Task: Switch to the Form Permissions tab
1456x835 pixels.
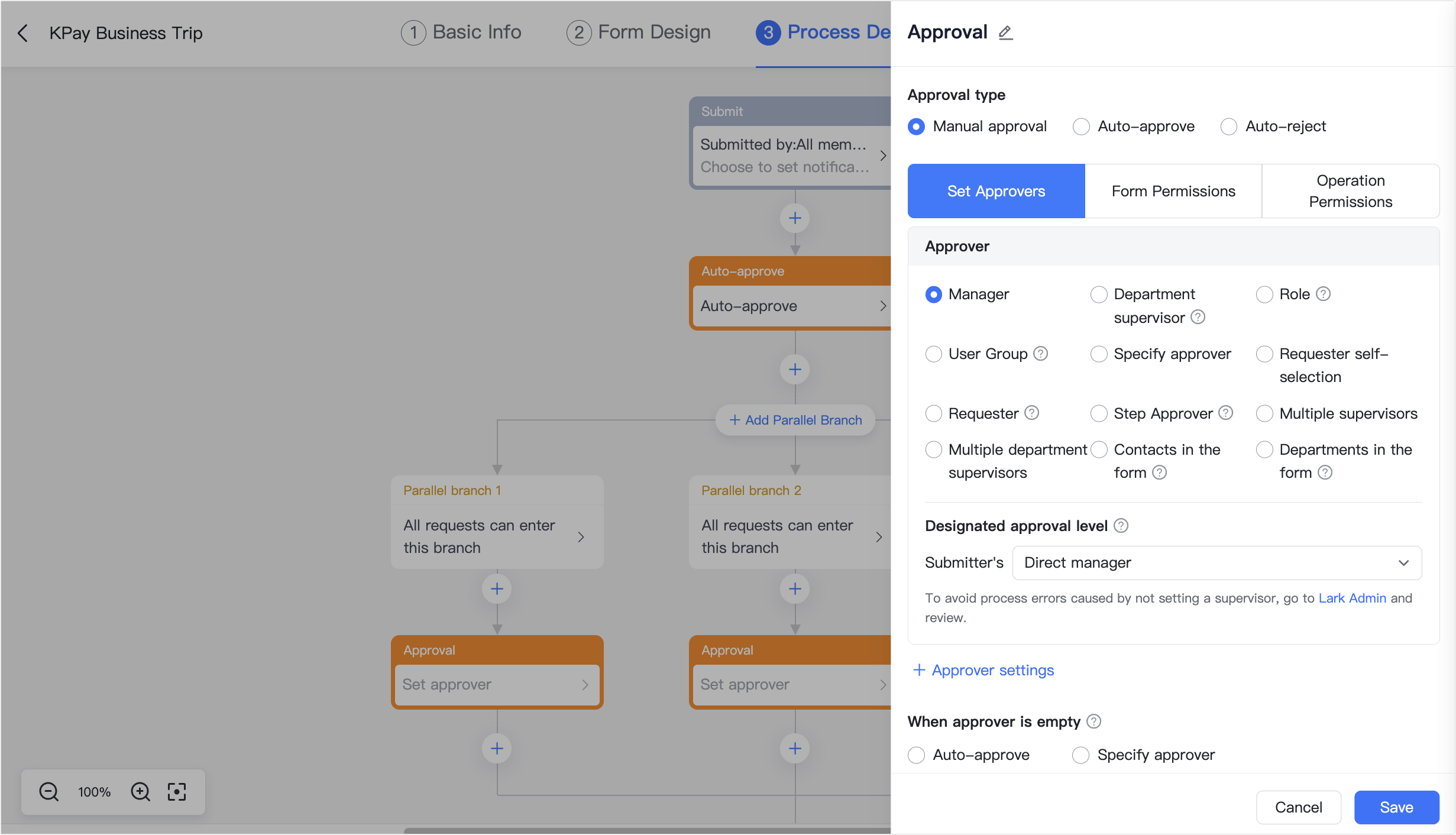Action: (1173, 190)
